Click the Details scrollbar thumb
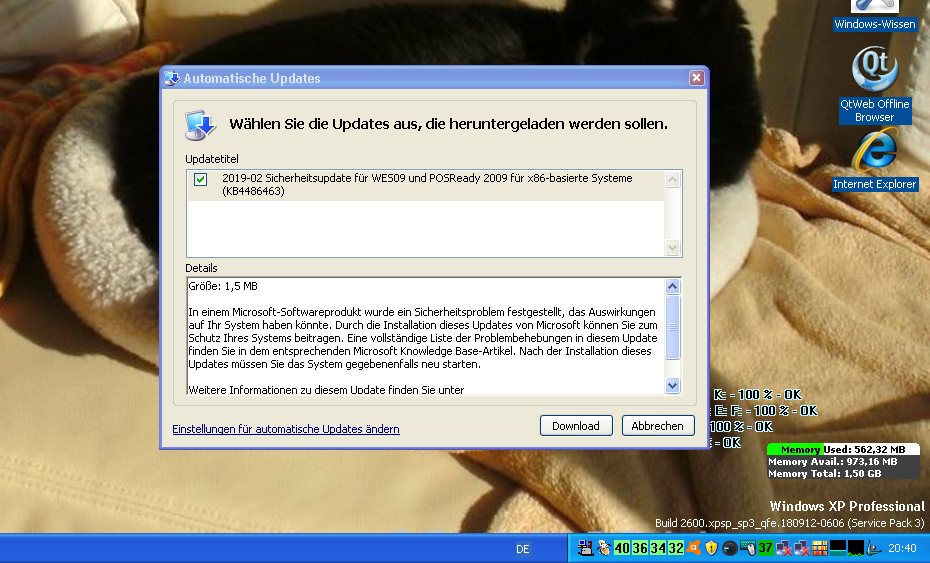Image resolution: width=930 pixels, height=563 pixels. point(672,327)
